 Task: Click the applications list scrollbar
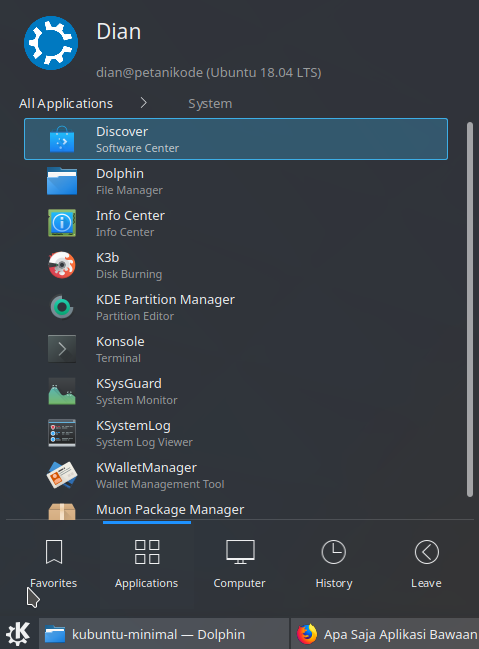point(469,309)
